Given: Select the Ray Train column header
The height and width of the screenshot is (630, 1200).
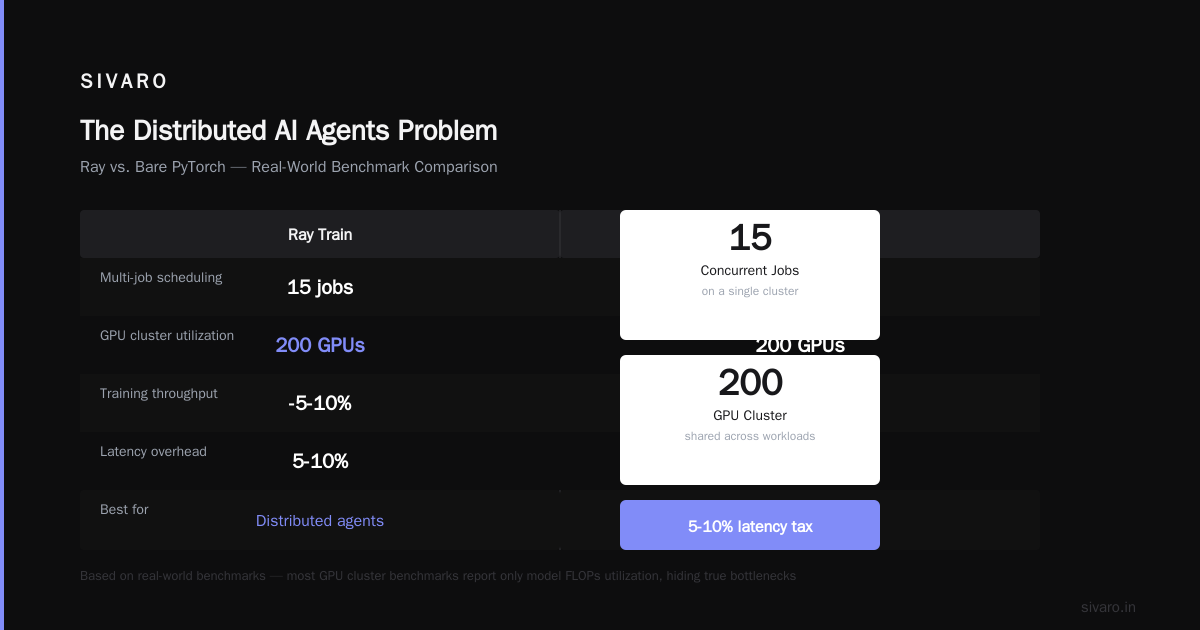Looking at the screenshot, I should 320,235.
